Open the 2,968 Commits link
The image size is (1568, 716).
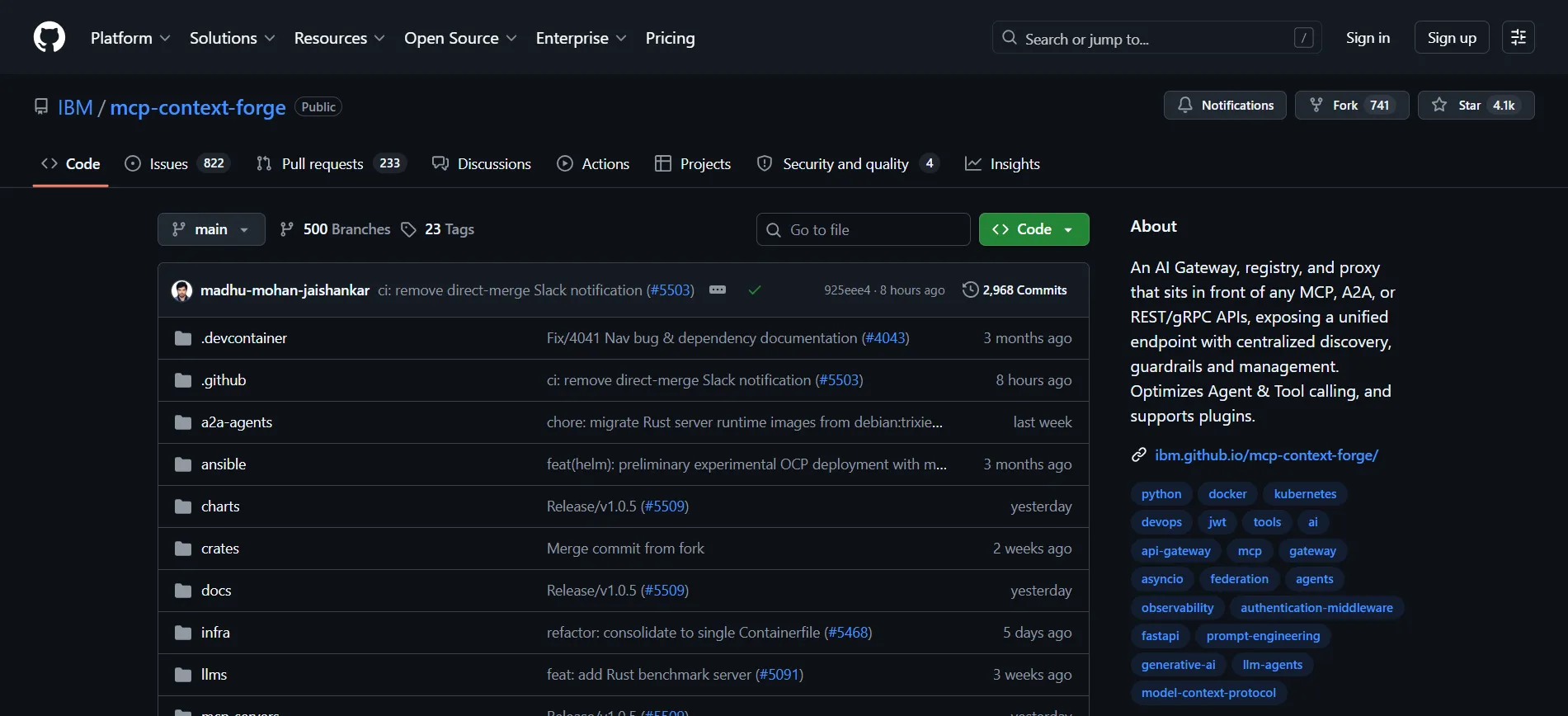(1015, 290)
